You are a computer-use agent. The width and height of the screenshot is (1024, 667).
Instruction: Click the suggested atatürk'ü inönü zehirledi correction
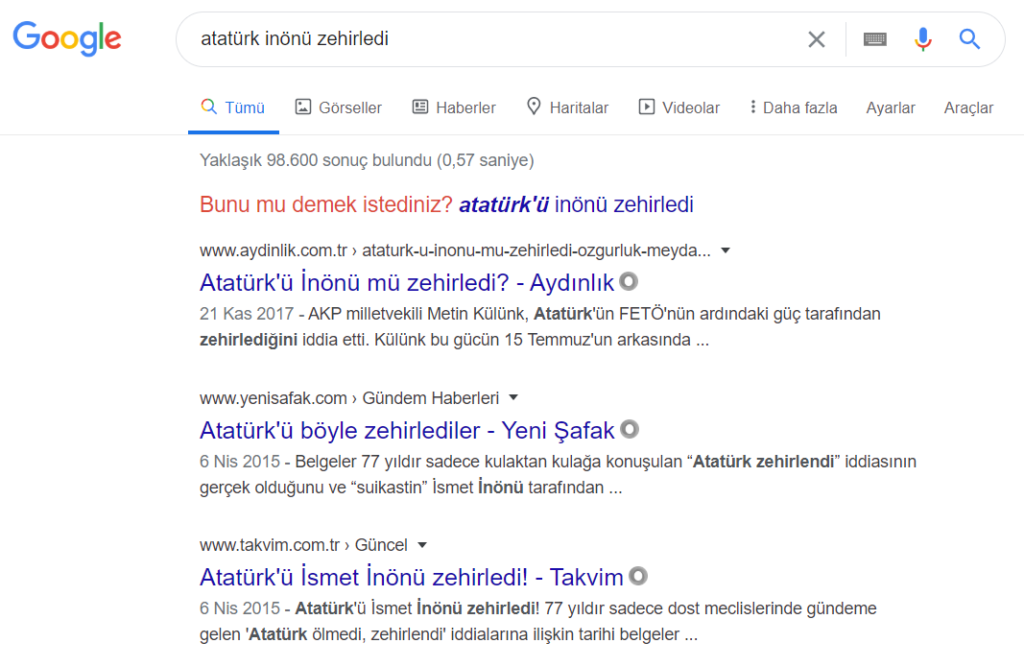(x=576, y=204)
